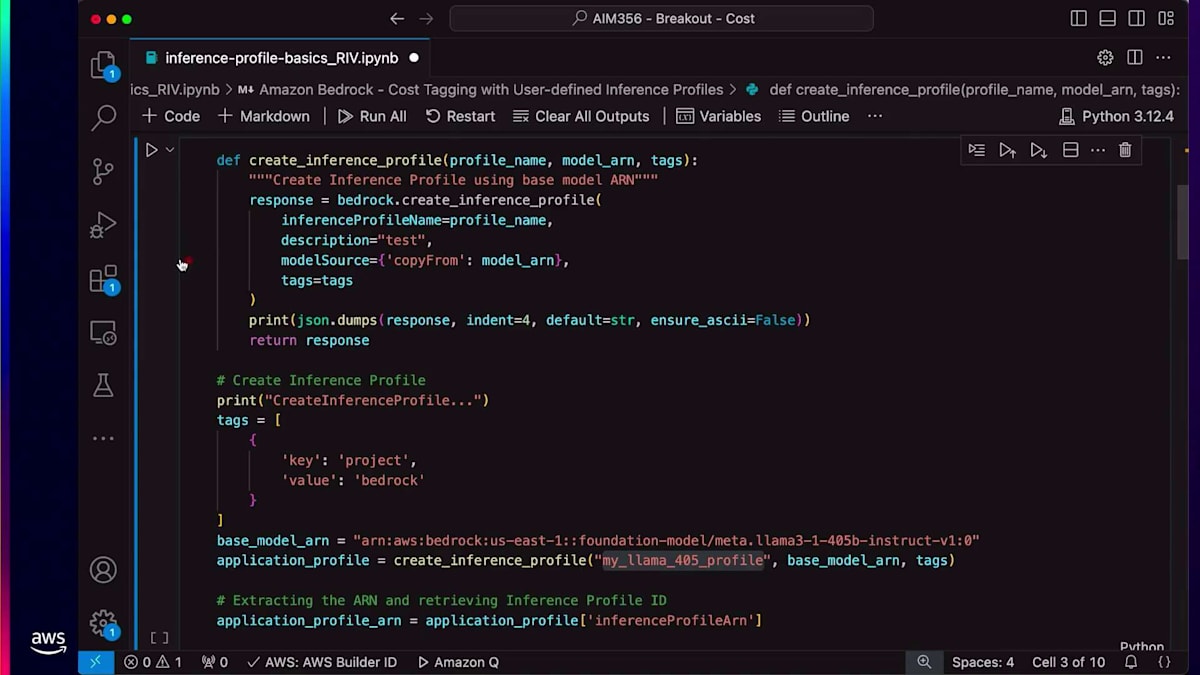Click on the base_model_arn assignment line
This screenshot has width=1200, height=675.
[598, 540]
